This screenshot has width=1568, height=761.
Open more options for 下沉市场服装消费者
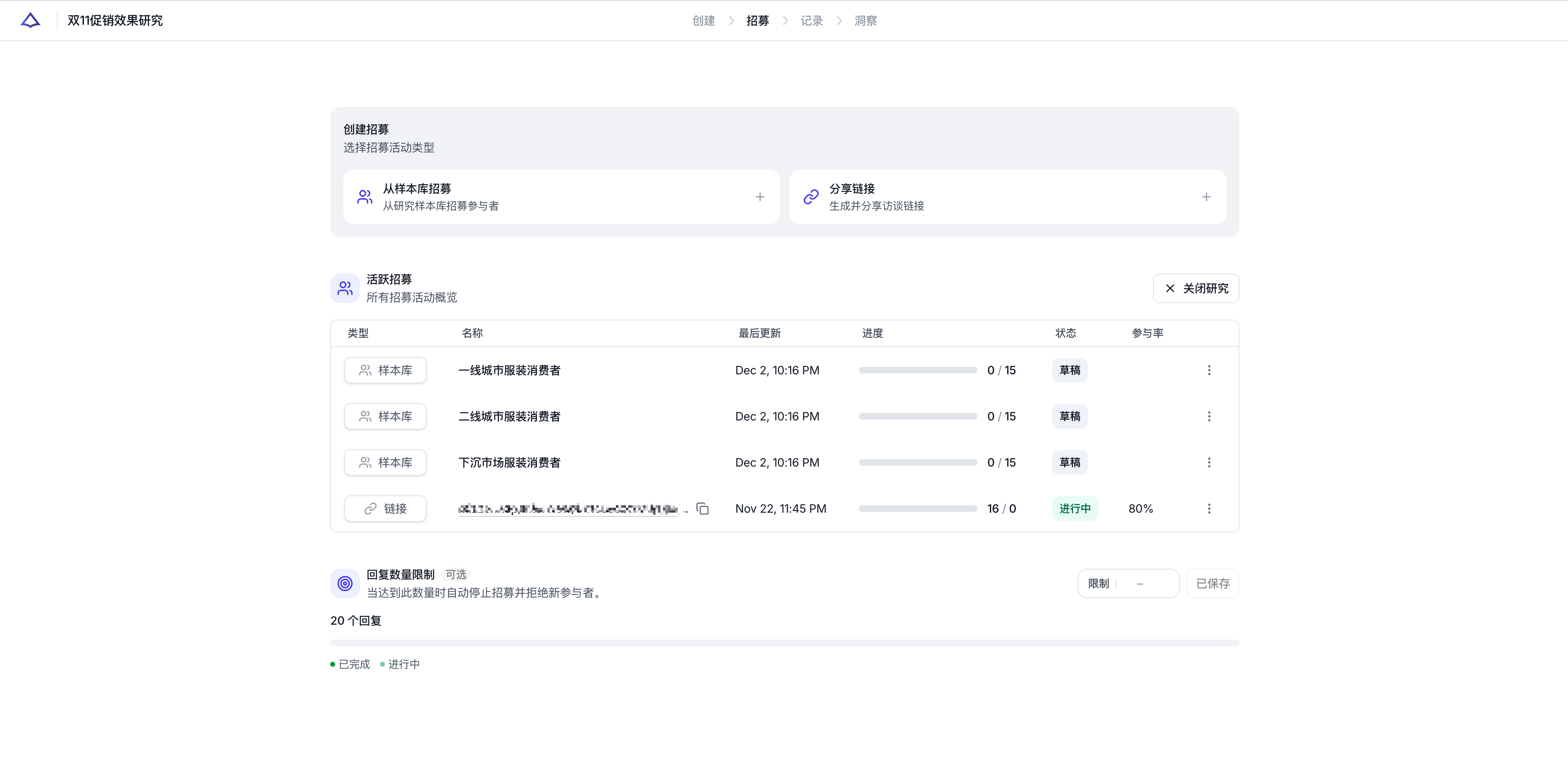[x=1209, y=463]
